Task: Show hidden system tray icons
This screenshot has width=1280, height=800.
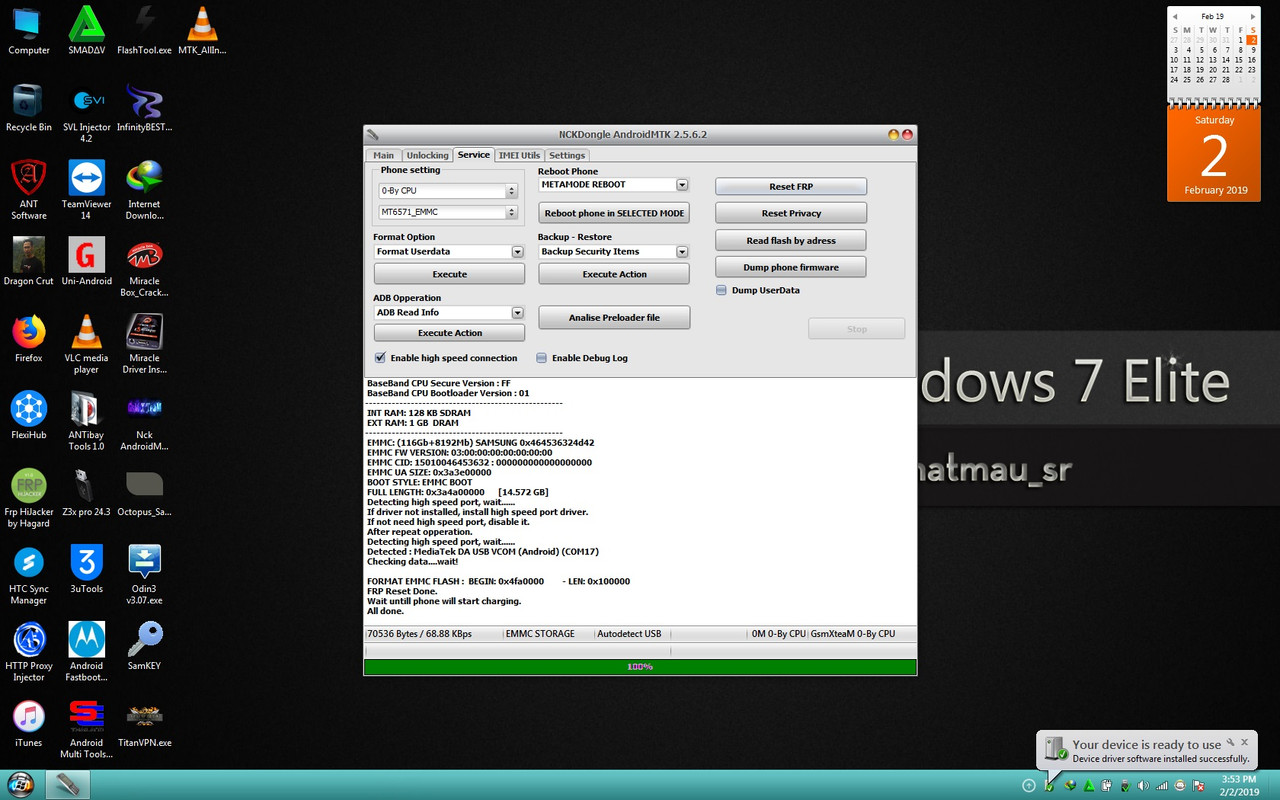Action: coord(1028,786)
